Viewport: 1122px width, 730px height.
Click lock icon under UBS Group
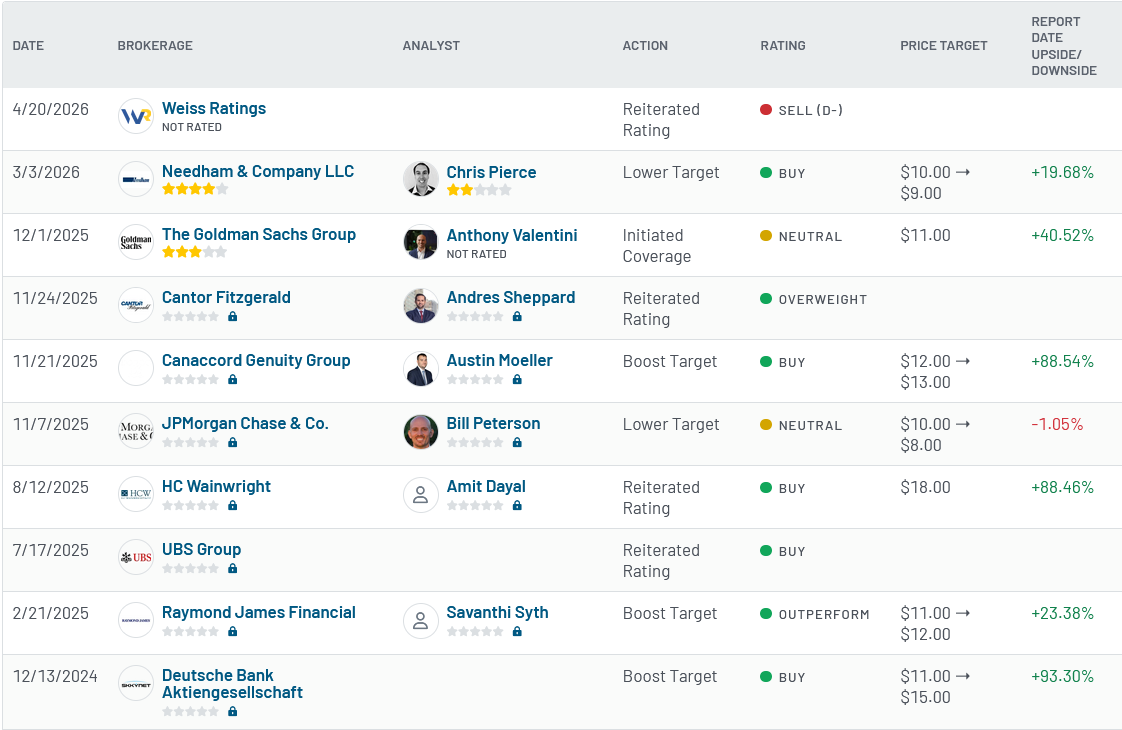[233, 568]
